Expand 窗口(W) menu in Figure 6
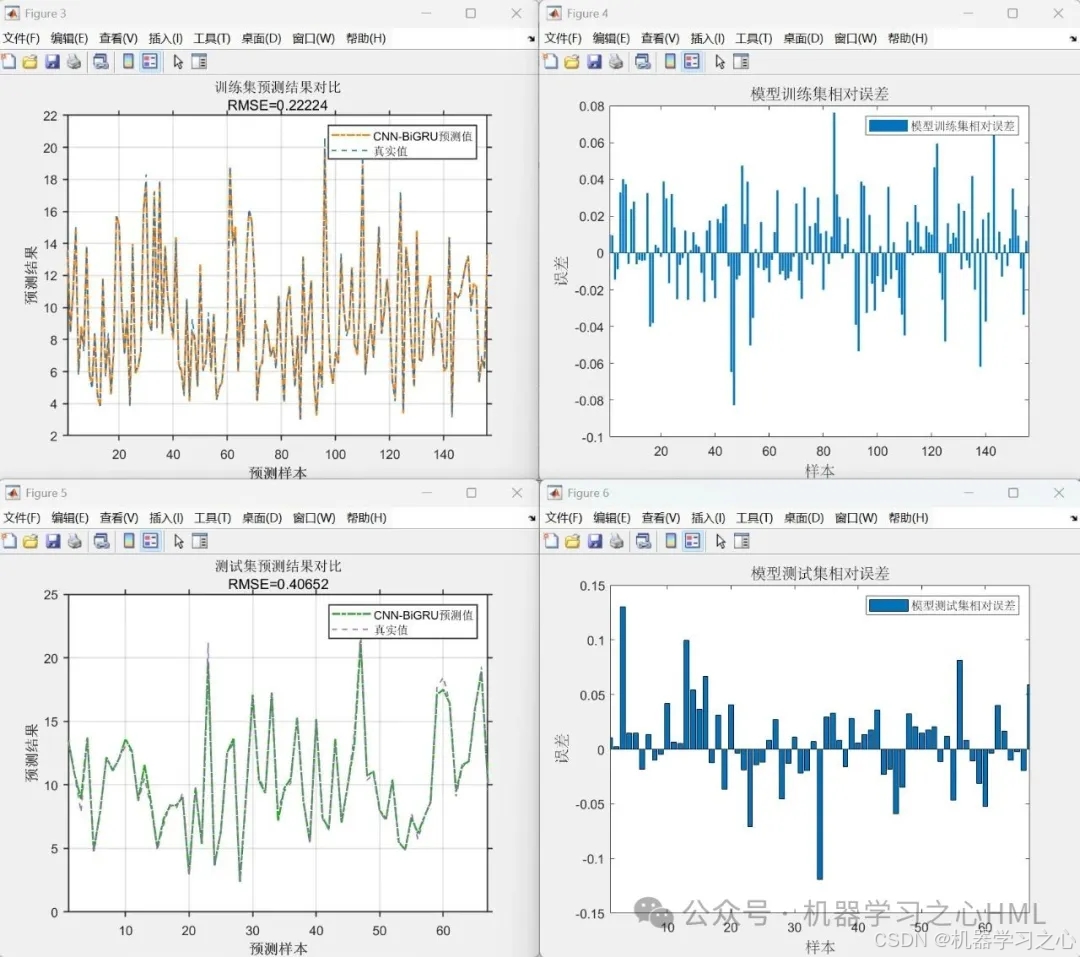 pos(856,518)
